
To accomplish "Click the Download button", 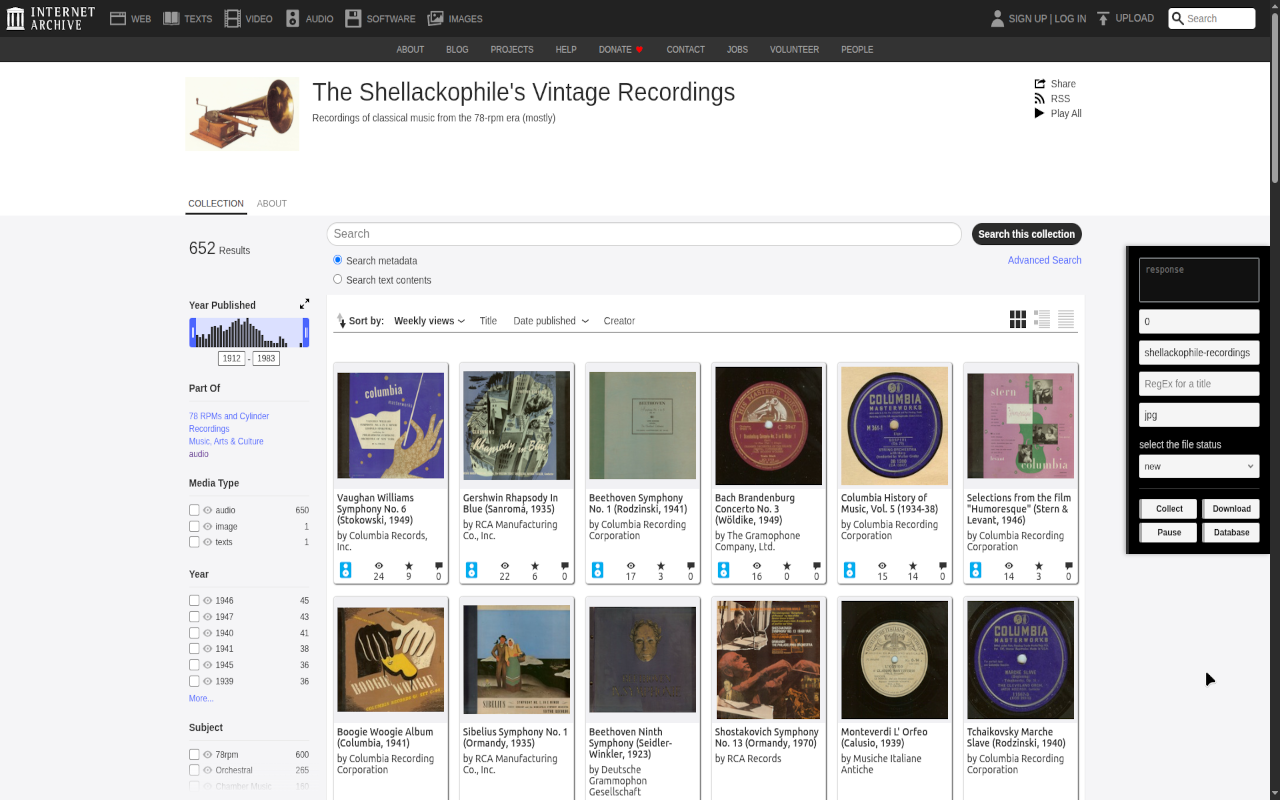I will pyautogui.click(x=1231, y=509).
